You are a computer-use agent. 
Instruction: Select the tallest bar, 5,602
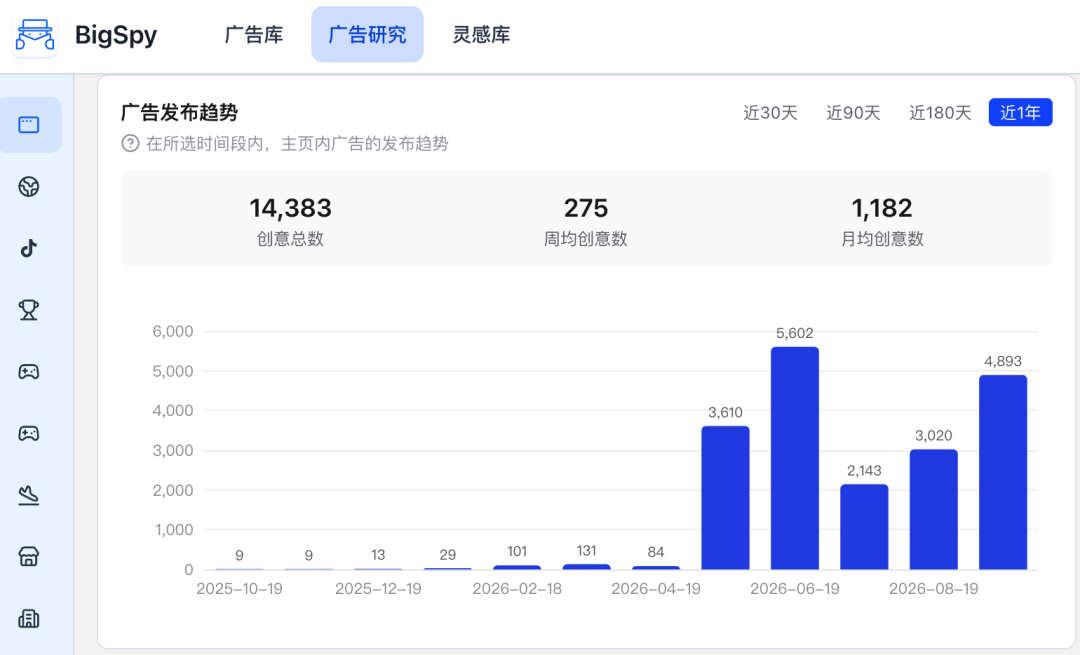(795, 458)
